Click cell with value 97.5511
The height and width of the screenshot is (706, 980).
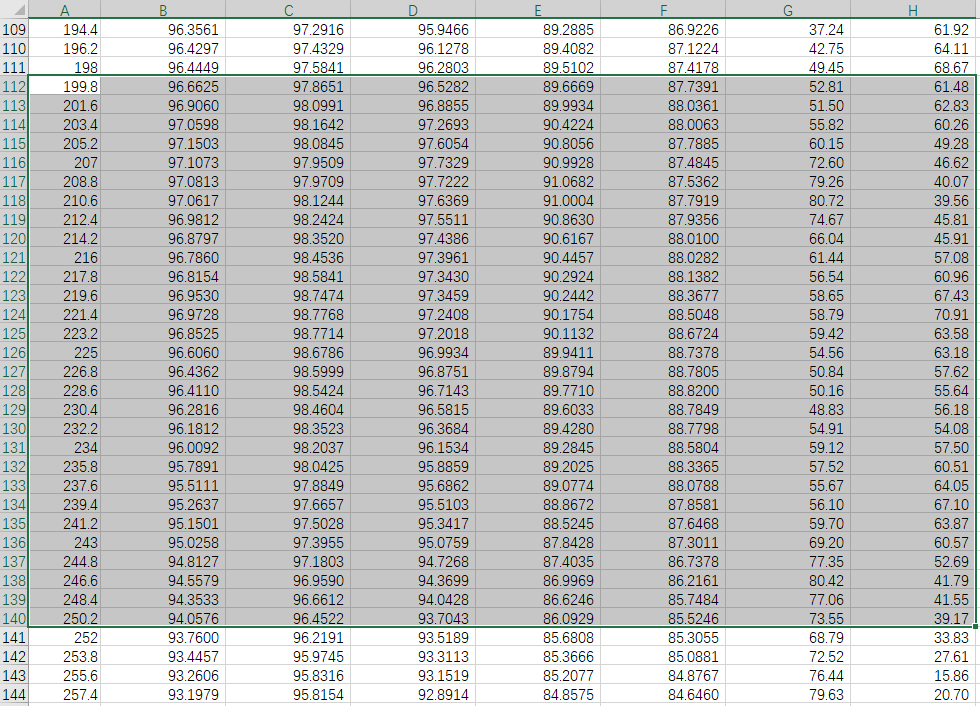pyautogui.click(x=412, y=219)
